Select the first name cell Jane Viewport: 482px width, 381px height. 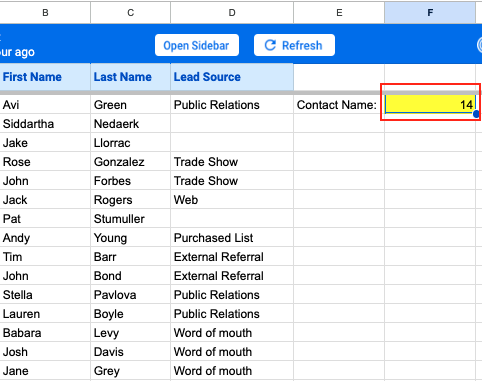45,371
